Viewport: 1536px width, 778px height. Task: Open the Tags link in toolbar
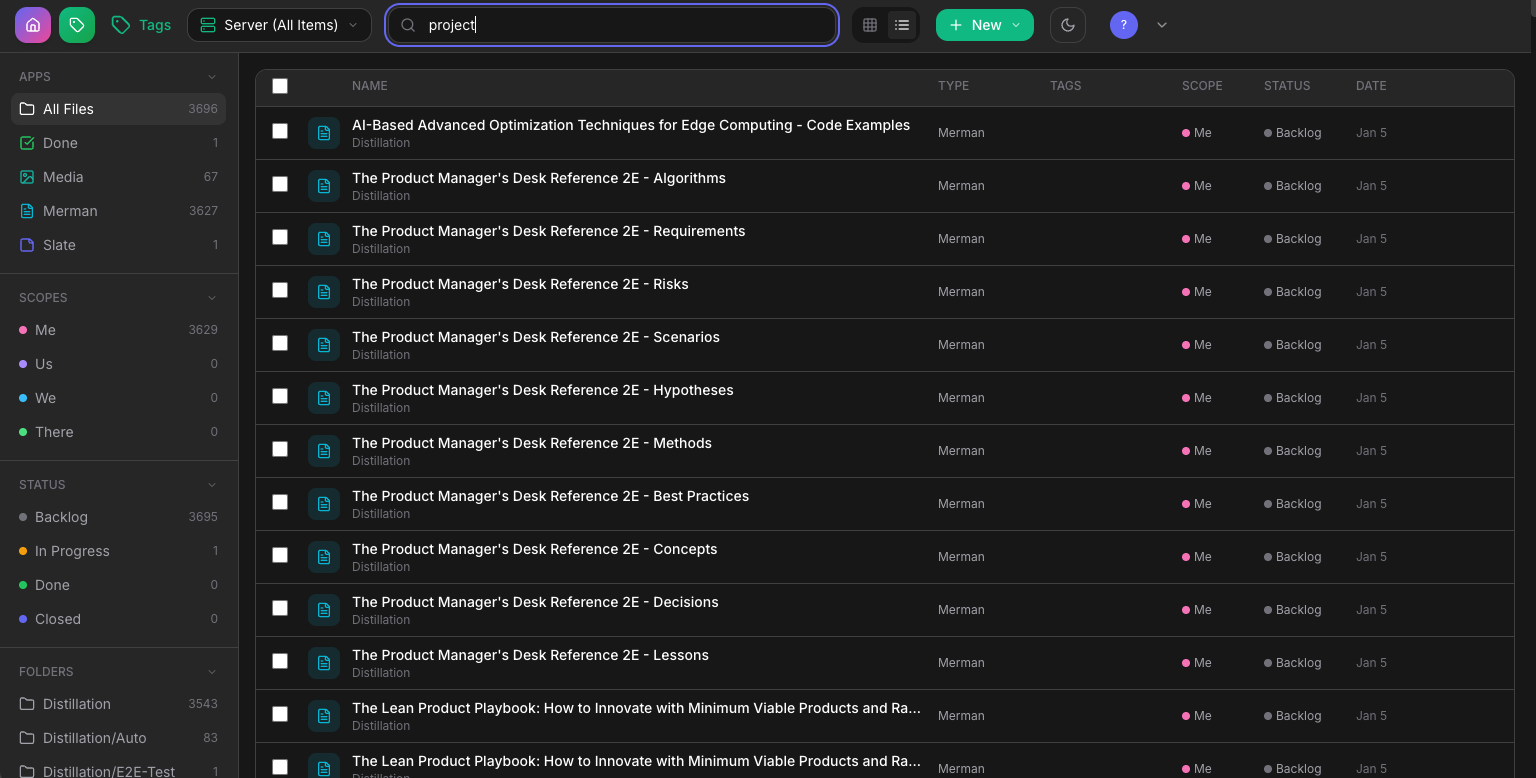point(142,25)
